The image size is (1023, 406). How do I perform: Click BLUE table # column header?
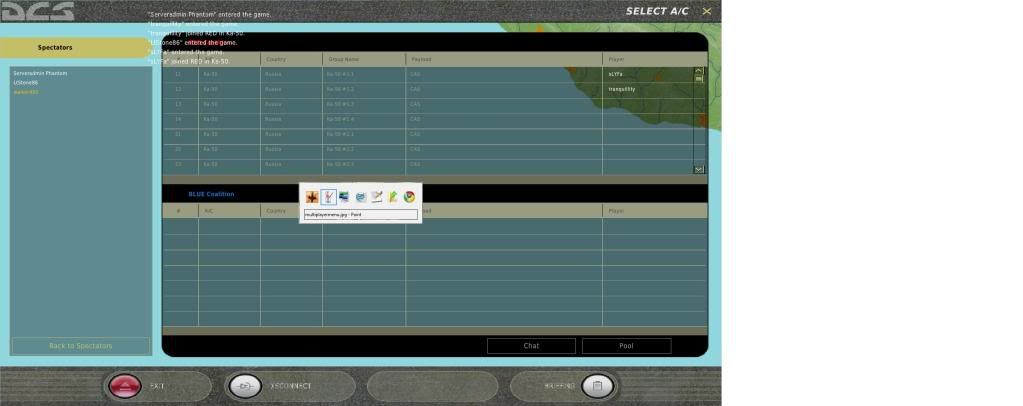coord(180,211)
